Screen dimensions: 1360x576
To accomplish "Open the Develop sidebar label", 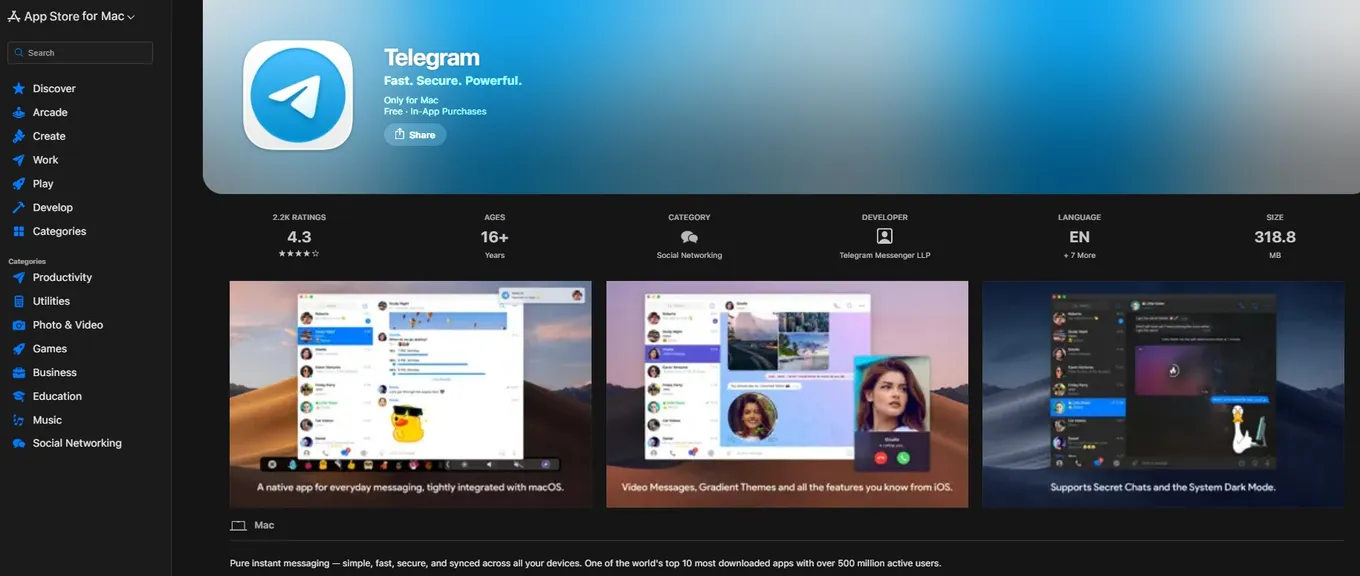I will [x=53, y=208].
